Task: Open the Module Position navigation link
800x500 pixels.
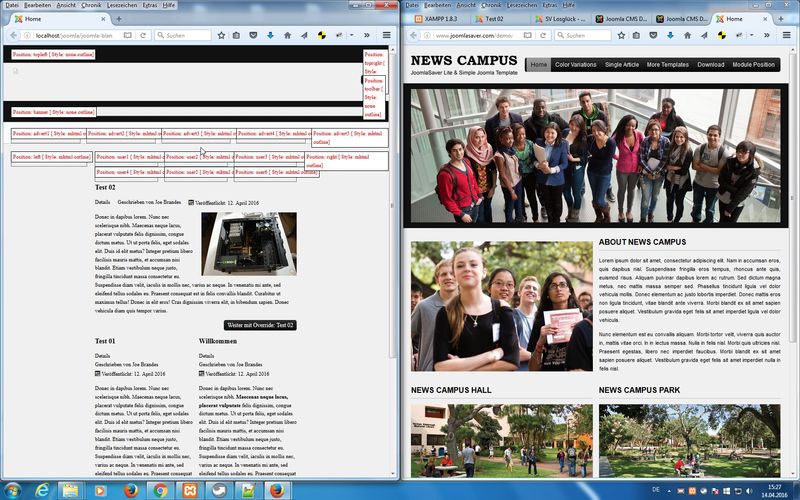Action: (753, 65)
